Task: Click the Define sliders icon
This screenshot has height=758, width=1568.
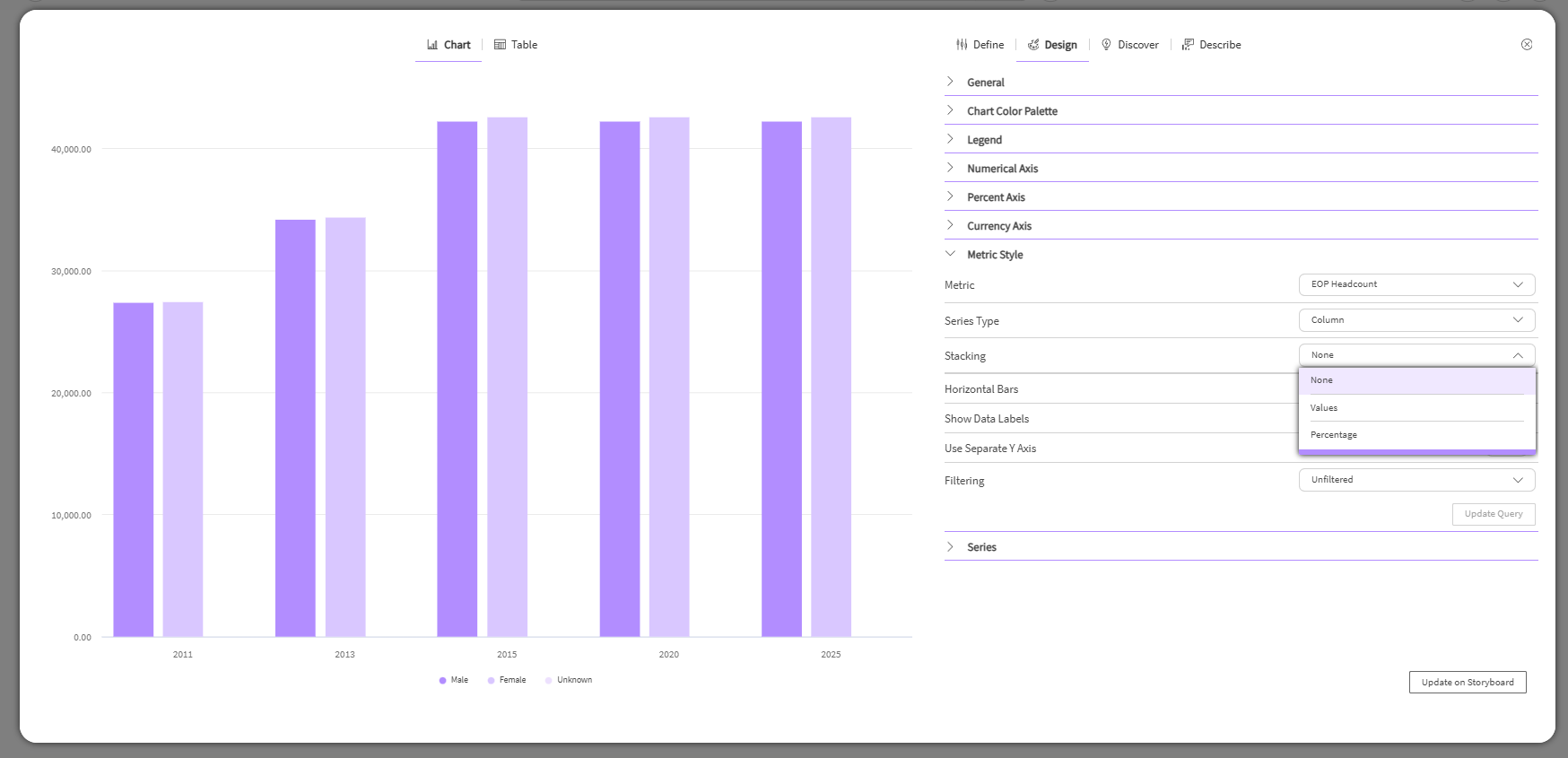Action: pyautogui.click(x=962, y=45)
